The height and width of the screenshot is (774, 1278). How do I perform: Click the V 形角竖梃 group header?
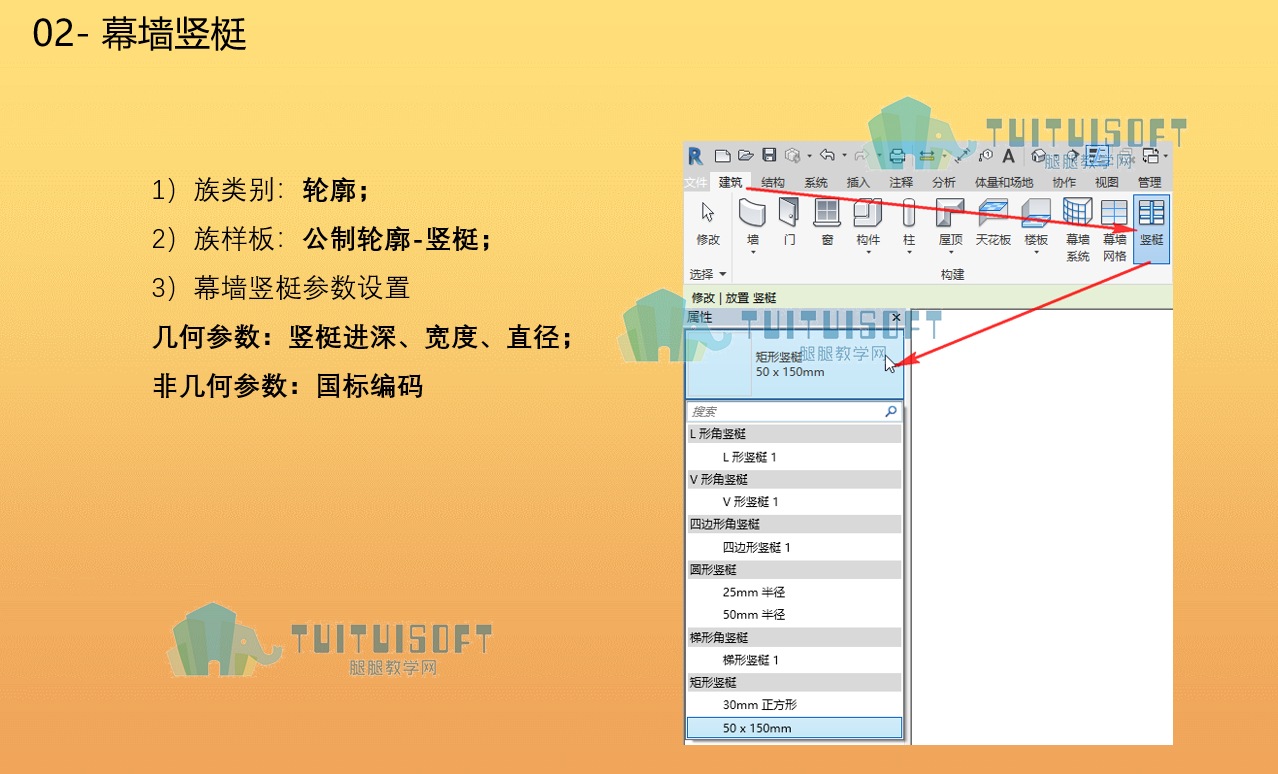[x=794, y=479]
